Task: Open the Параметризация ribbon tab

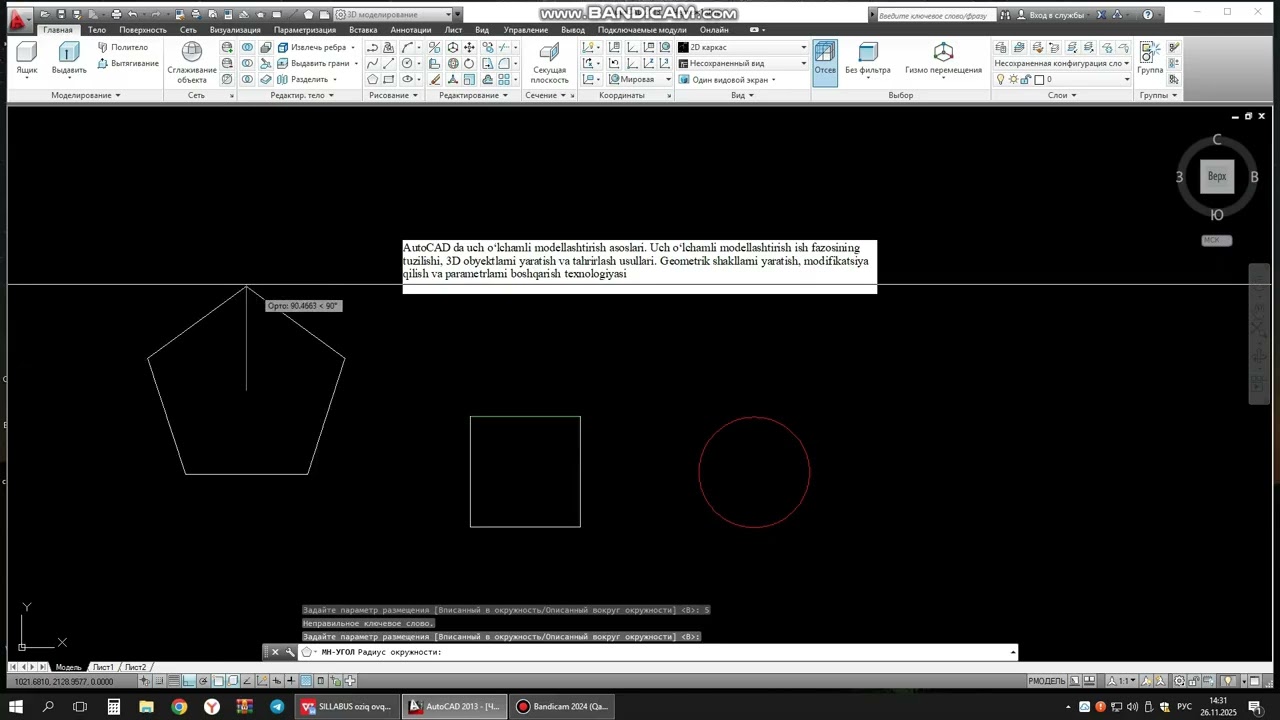Action: pos(305,30)
